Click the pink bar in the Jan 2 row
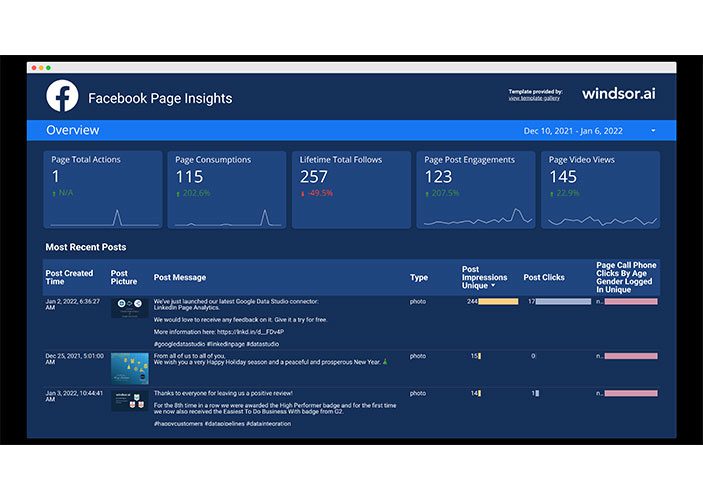This screenshot has height=500, width=703. [631, 301]
